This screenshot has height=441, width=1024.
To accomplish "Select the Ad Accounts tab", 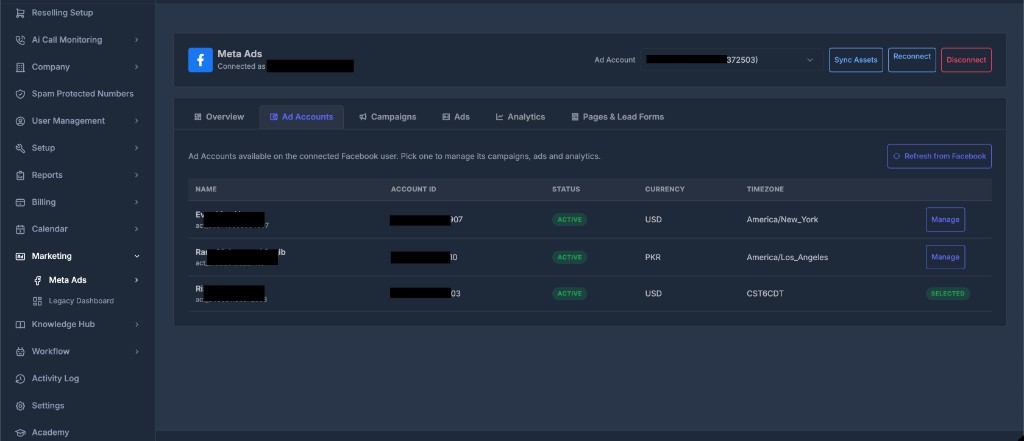I will 301,117.
